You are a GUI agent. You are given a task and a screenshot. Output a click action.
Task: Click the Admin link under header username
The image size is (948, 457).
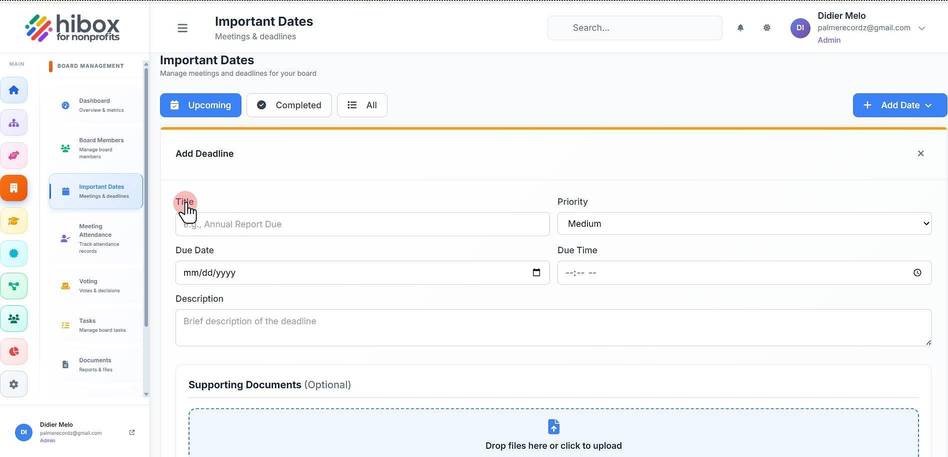(x=829, y=40)
